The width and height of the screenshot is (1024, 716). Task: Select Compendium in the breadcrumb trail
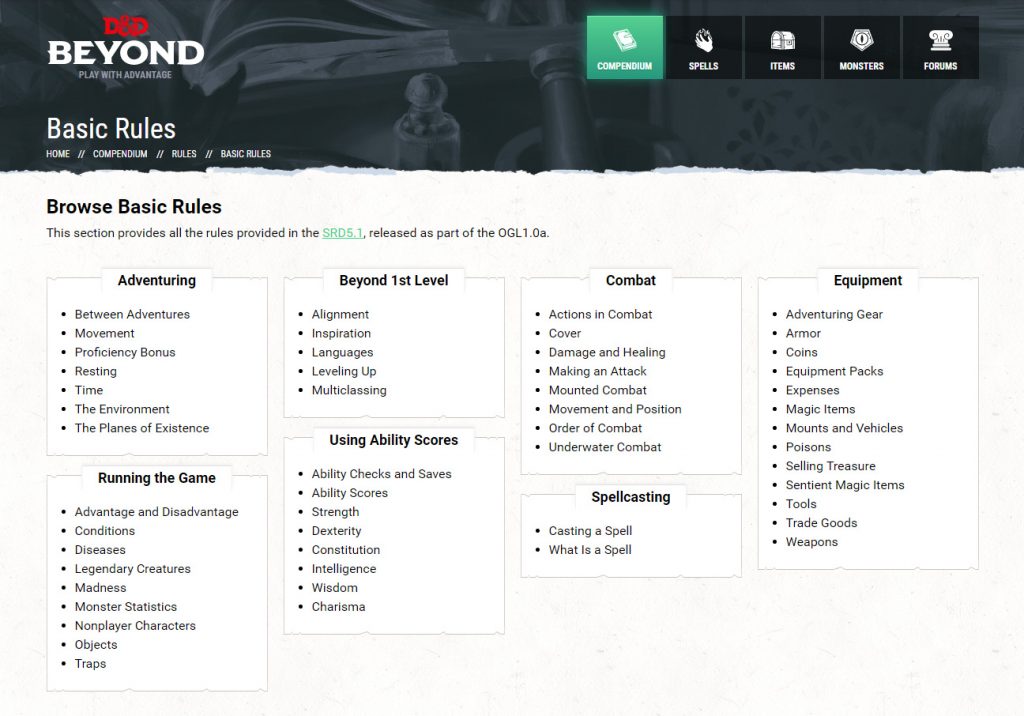point(120,154)
